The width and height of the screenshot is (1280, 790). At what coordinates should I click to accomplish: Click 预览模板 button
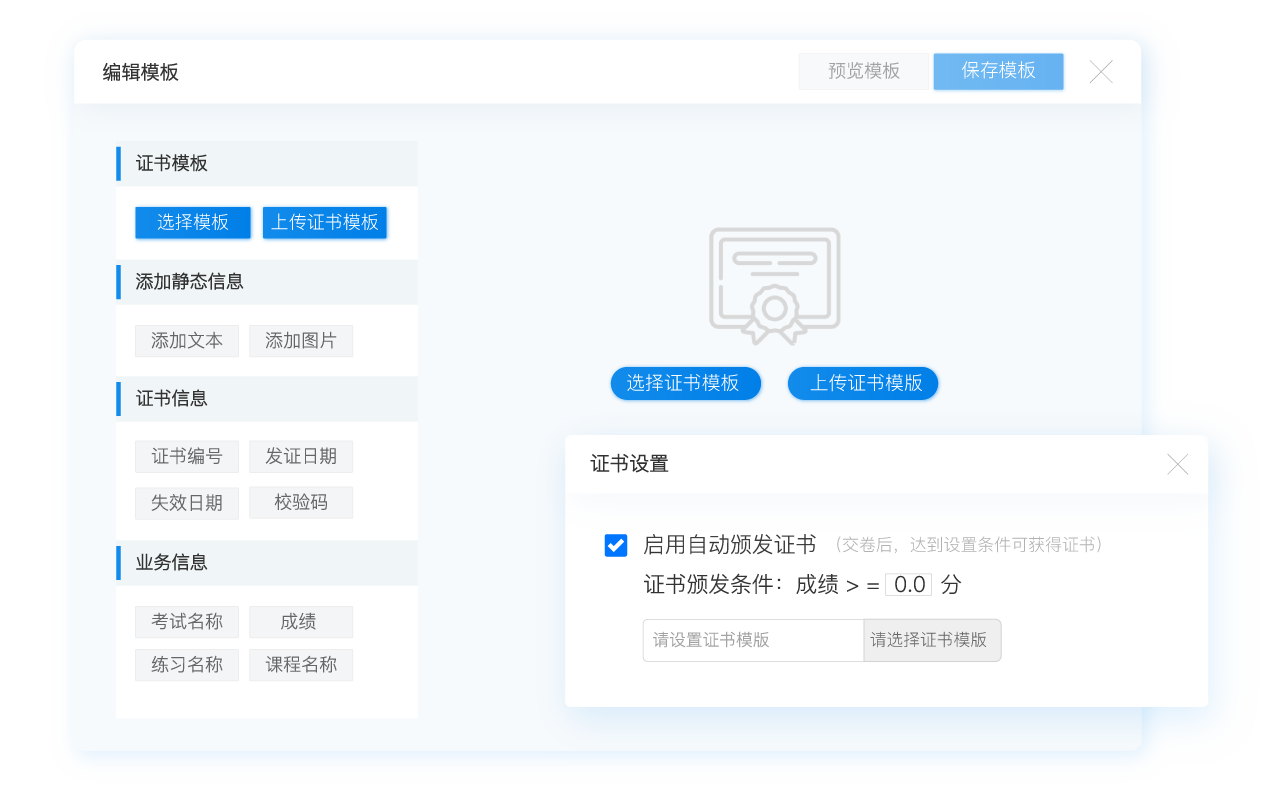click(x=864, y=71)
